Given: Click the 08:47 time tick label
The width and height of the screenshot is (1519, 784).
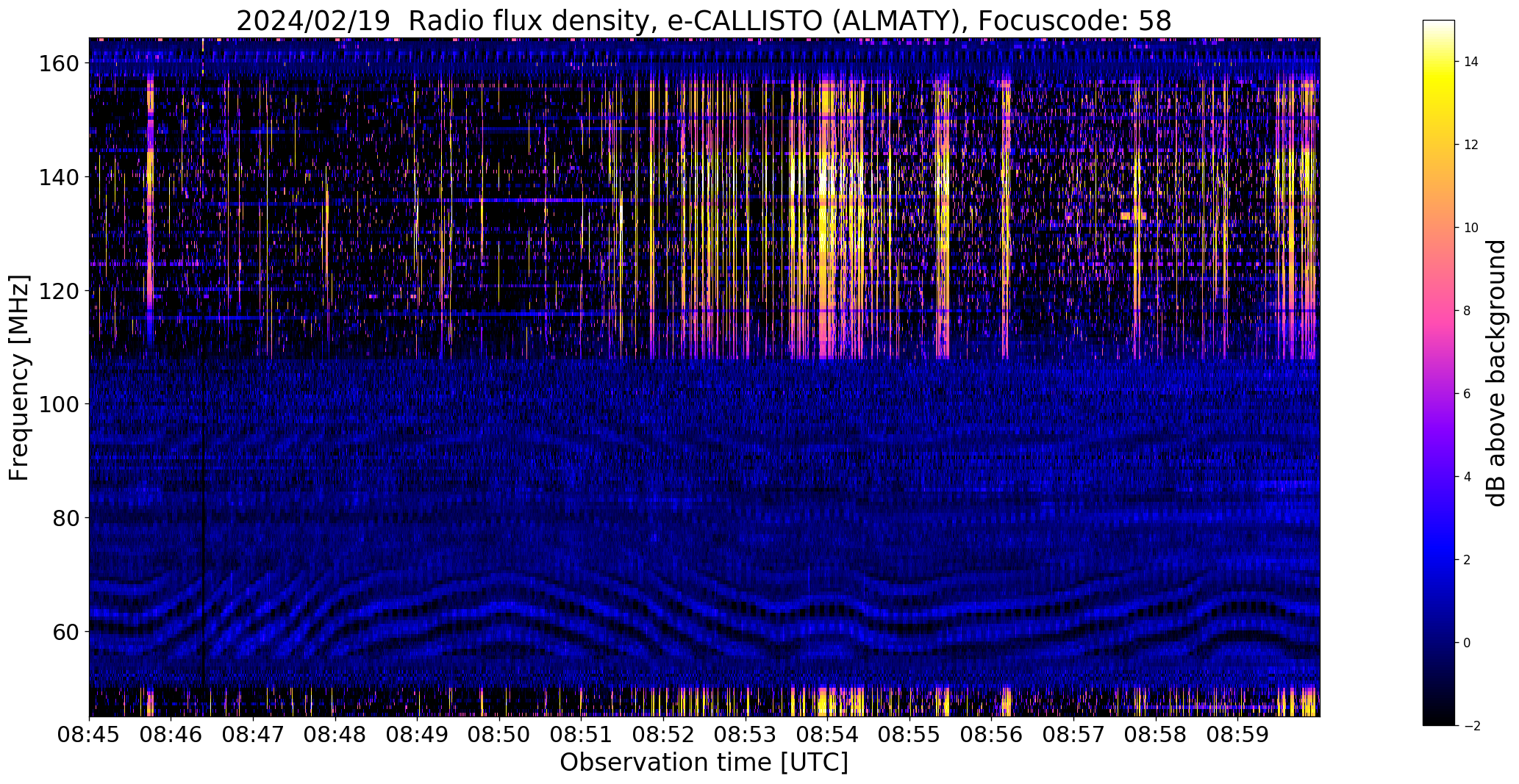Looking at the screenshot, I should tap(254, 736).
